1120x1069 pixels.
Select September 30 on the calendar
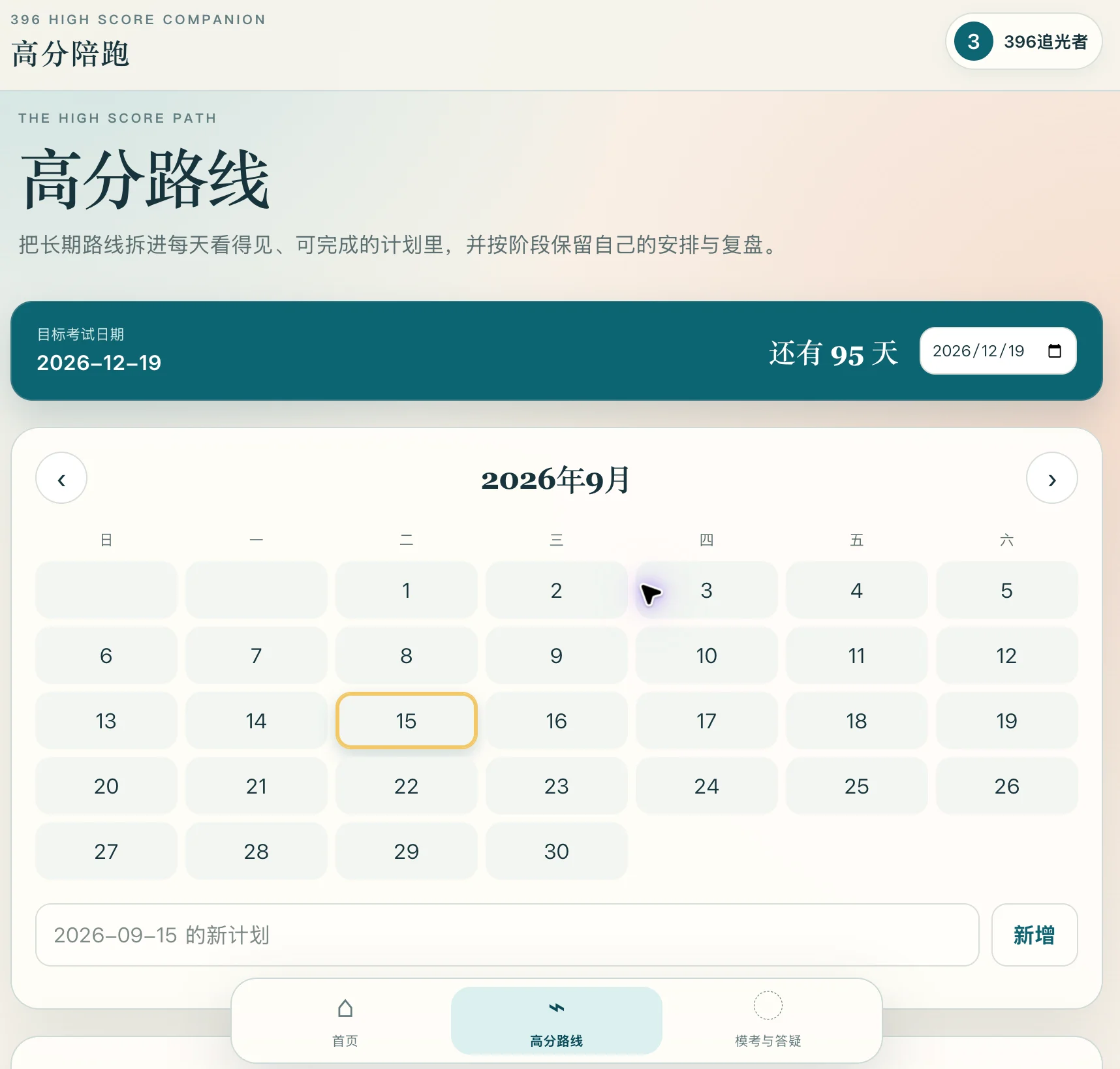click(556, 851)
